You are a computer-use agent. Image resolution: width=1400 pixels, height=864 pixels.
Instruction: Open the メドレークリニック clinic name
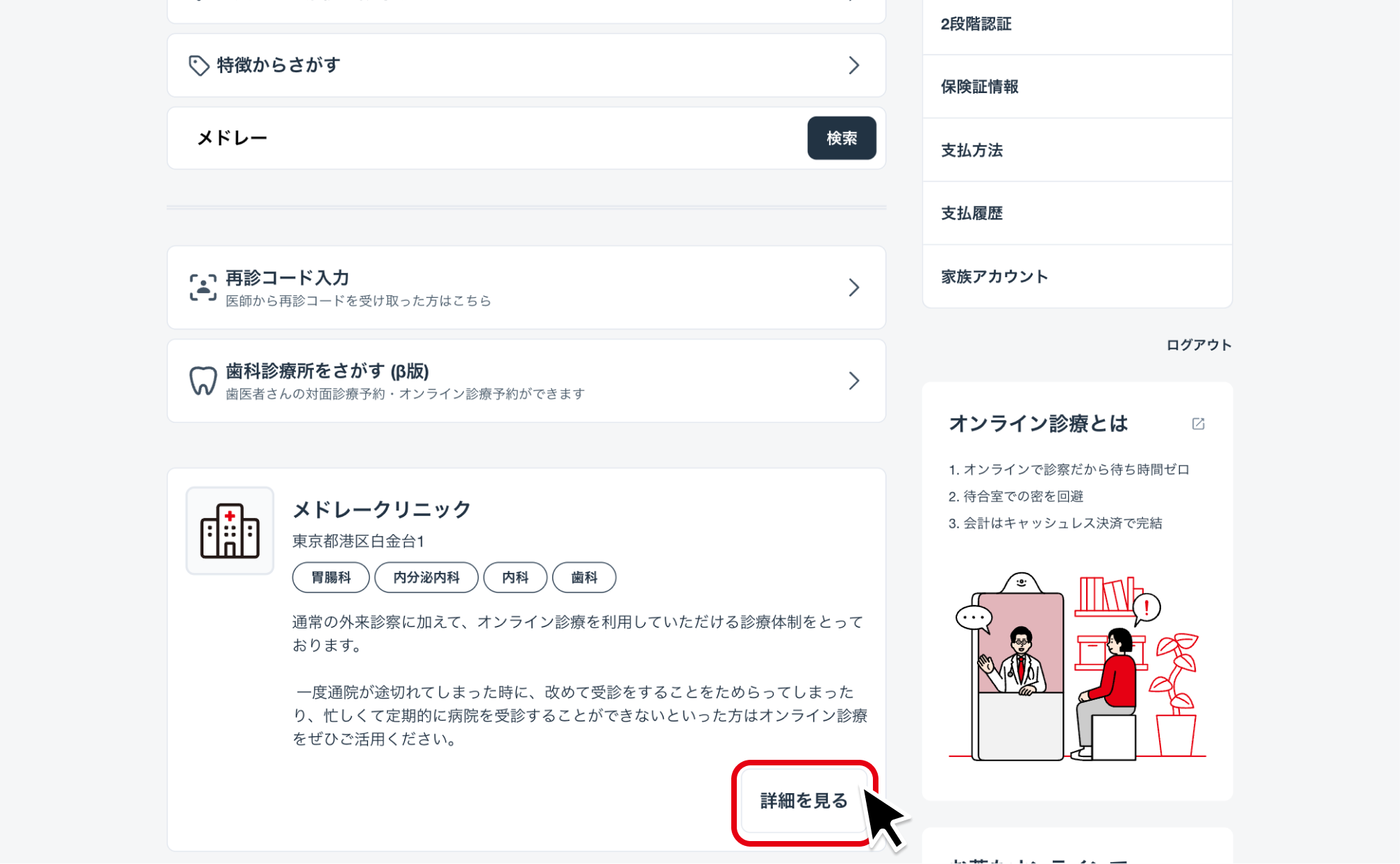pyautogui.click(x=382, y=509)
